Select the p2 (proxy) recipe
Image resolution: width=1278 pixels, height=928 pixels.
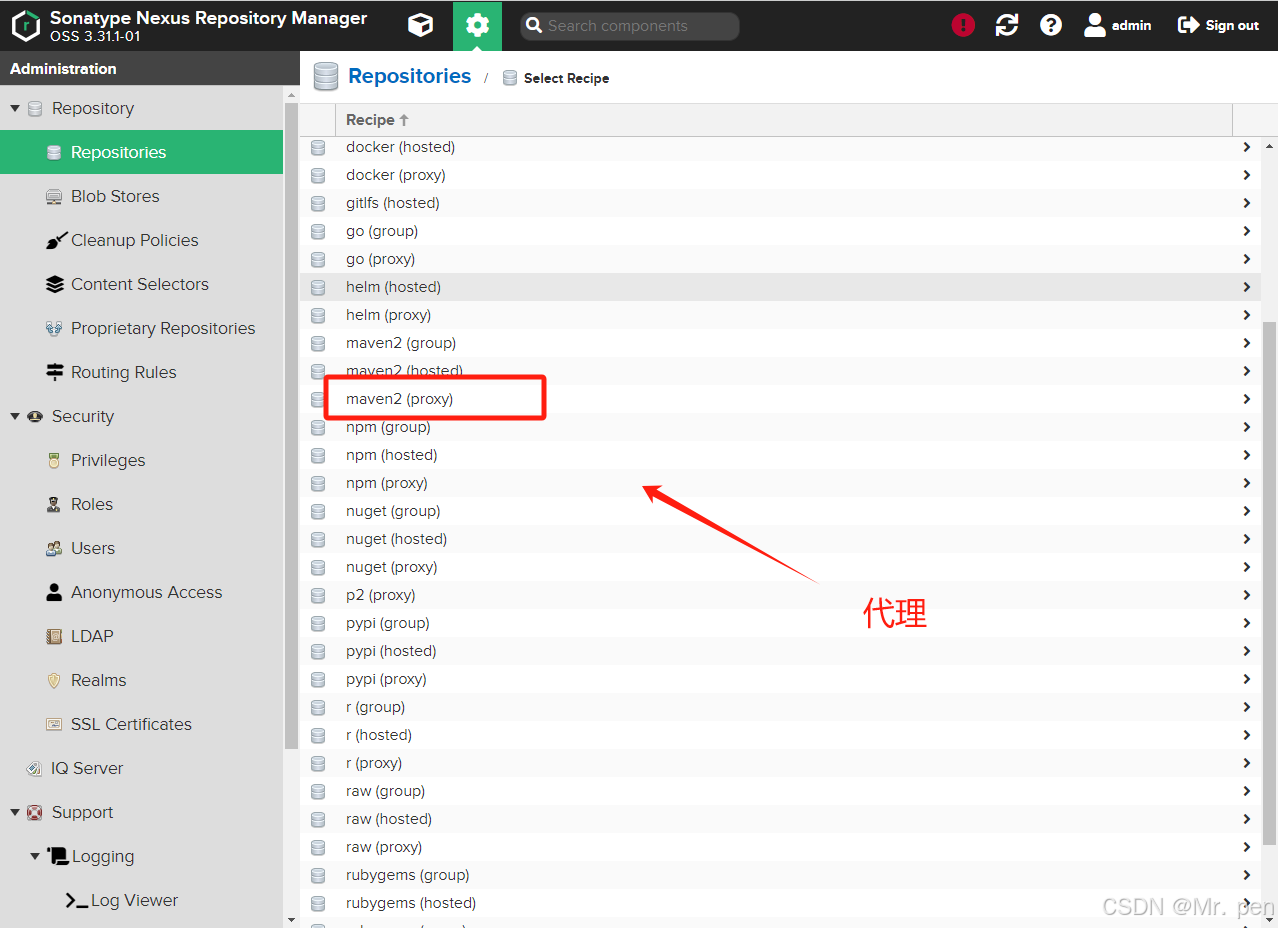(781, 595)
